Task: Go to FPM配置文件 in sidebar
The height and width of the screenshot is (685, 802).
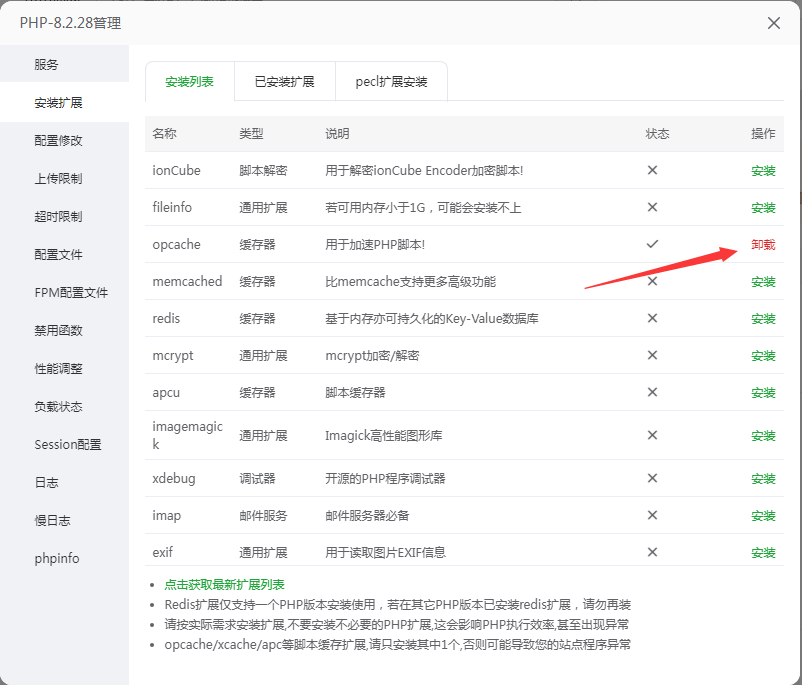Action: point(71,293)
